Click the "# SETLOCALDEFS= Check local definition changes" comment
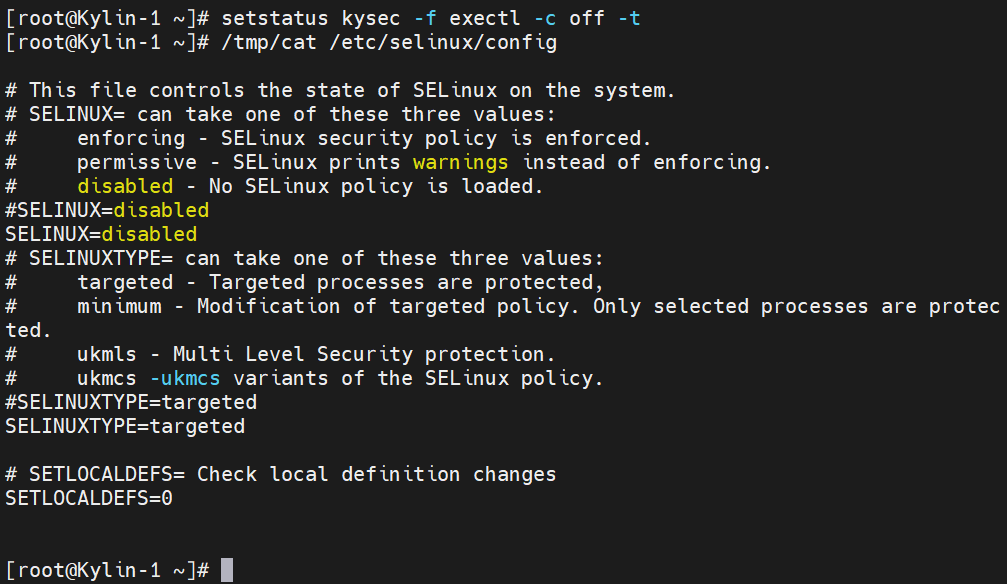Viewport: 1007px width, 584px height. coord(281,474)
